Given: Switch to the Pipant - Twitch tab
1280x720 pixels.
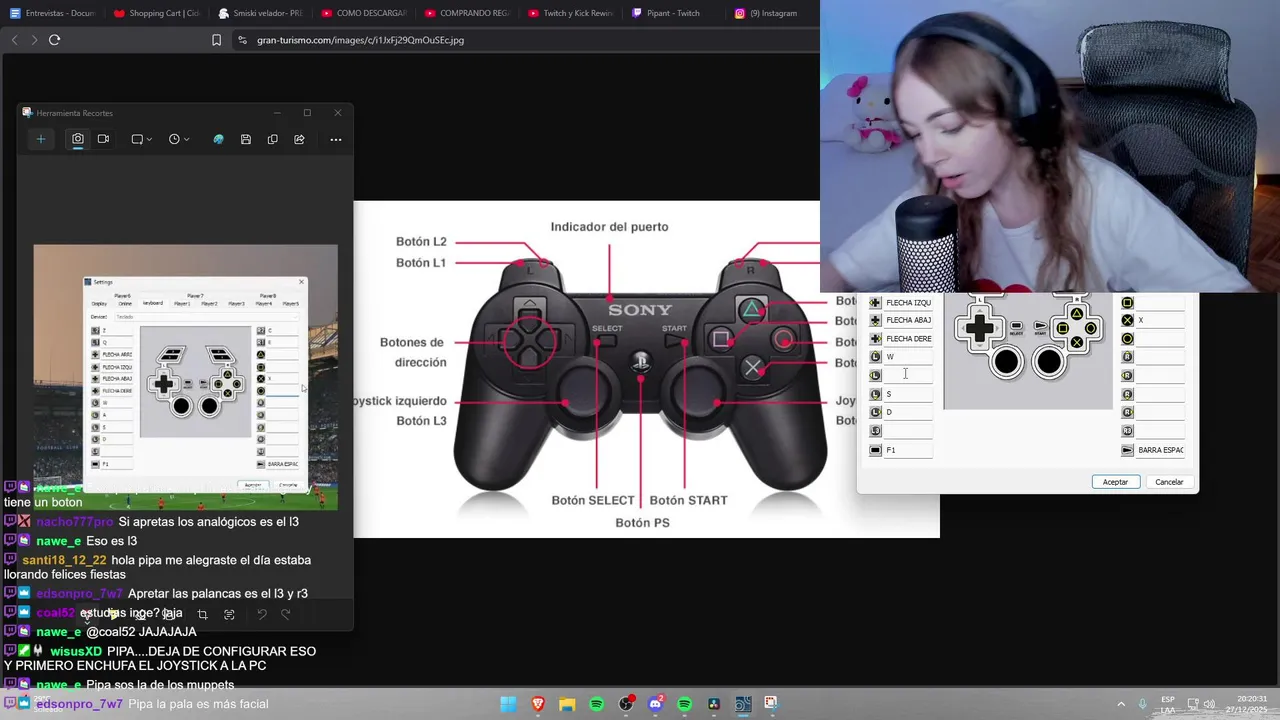Looking at the screenshot, I should pyautogui.click(x=674, y=13).
